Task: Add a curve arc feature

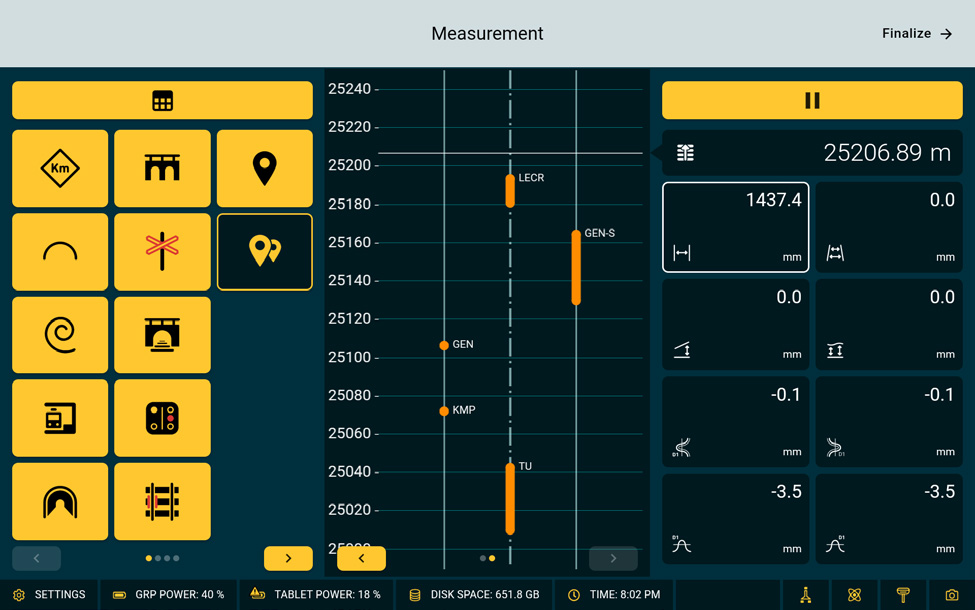Action: point(60,252)
